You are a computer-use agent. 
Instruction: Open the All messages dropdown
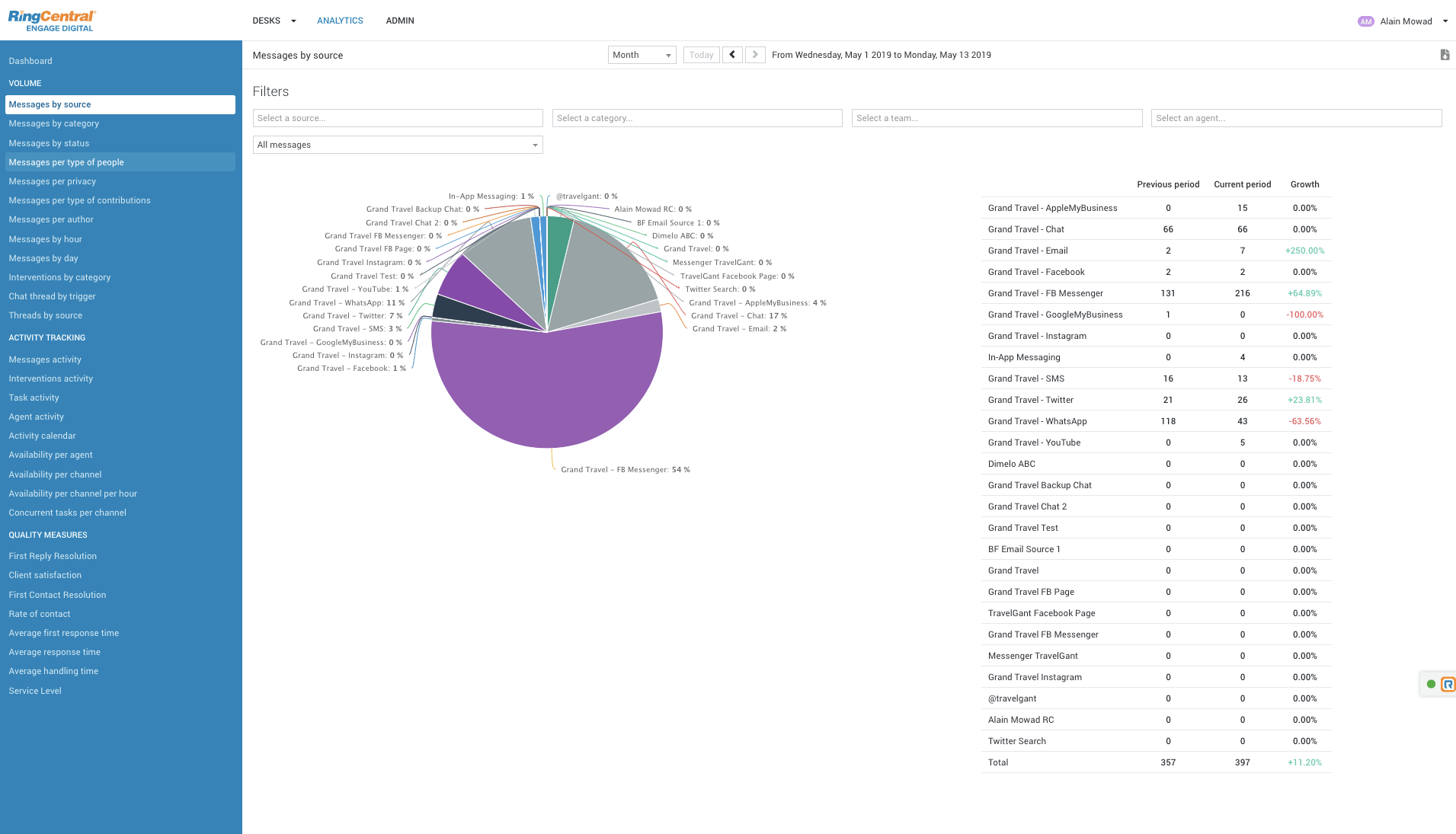click(397, 145)
